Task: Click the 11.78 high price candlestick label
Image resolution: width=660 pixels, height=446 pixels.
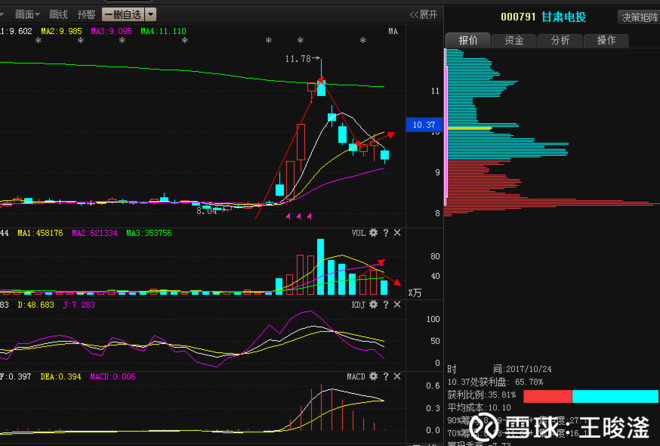Action: pos(298,59)
